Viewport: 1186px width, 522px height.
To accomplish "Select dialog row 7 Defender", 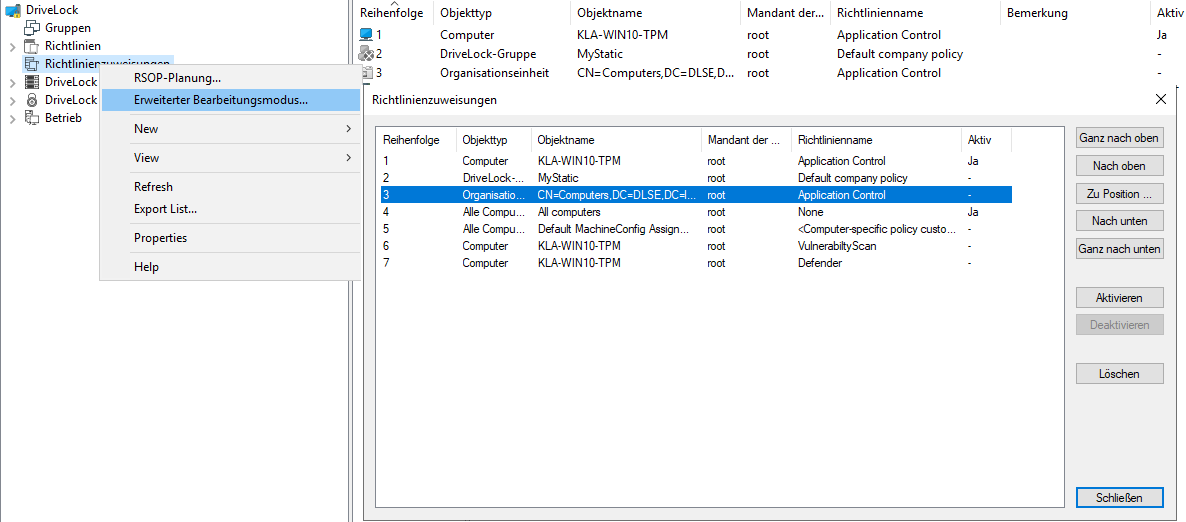I will 695,263.
